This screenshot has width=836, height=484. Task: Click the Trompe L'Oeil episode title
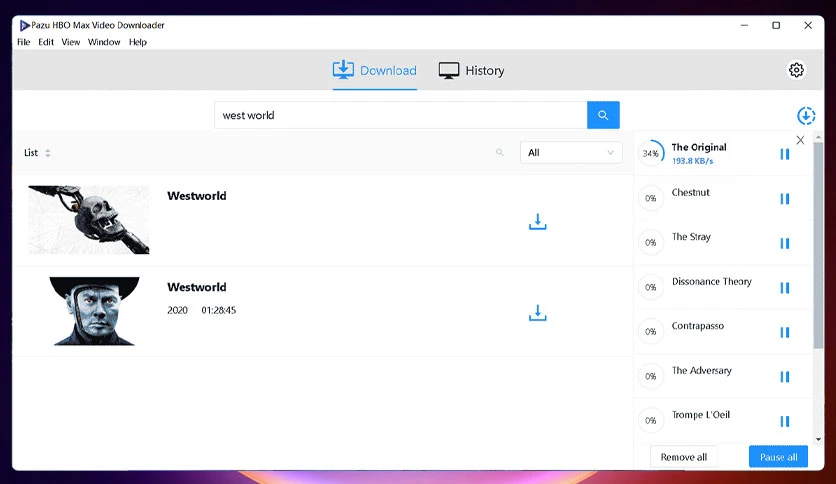(x=701, y=415)
